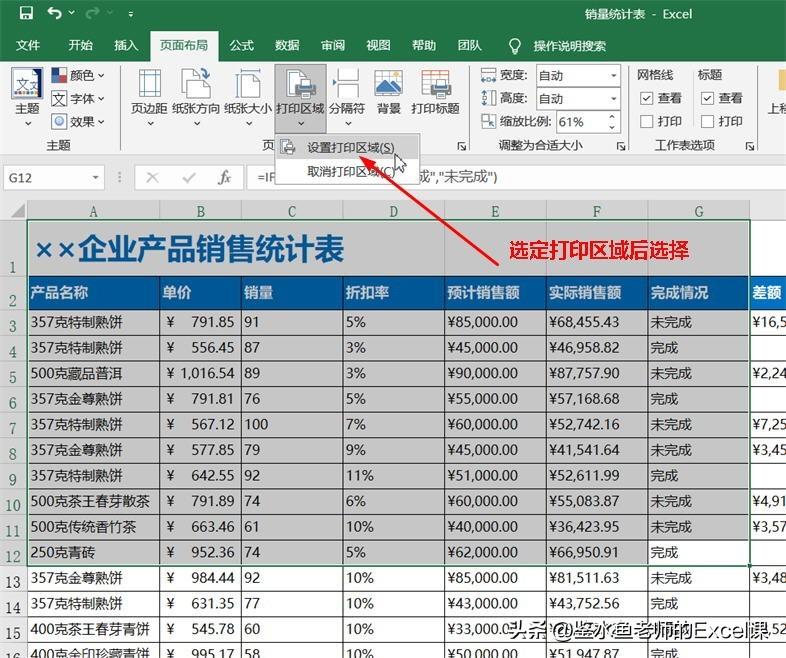The image size is (786, 658).
Task: Open the 文件 tab
Action: pos(28,46)
